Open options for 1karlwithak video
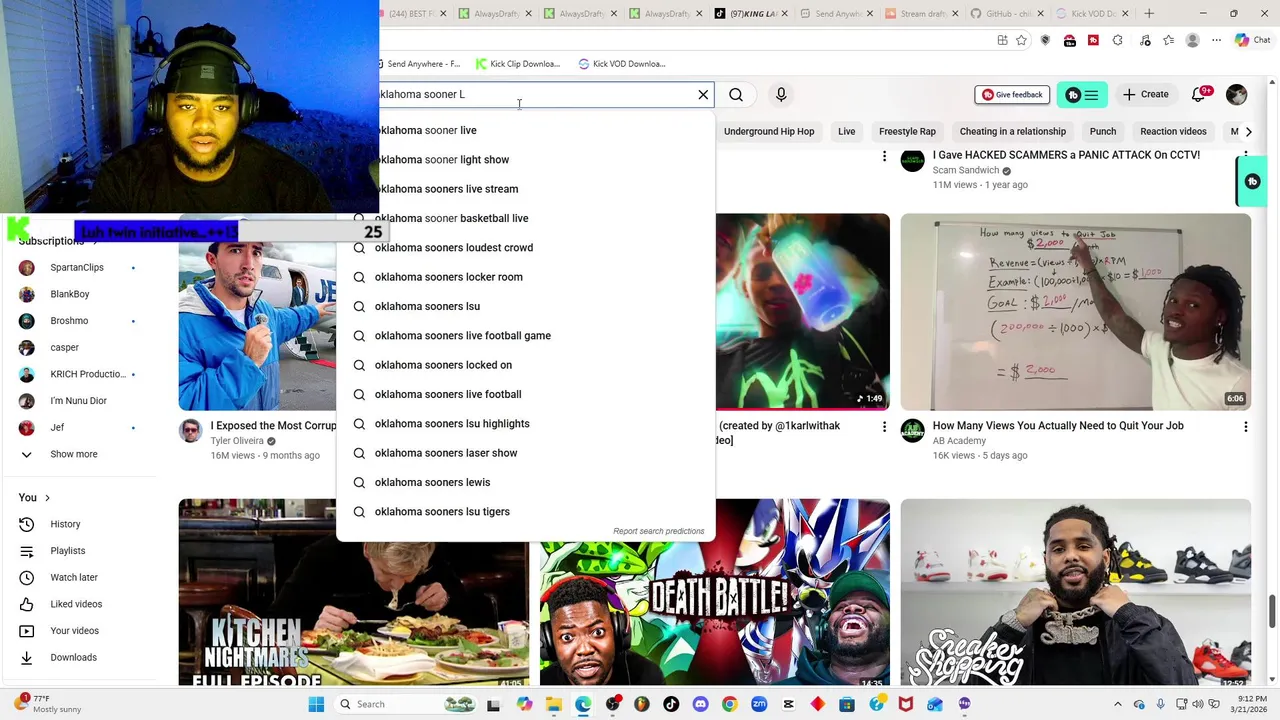 coord(884,427)
